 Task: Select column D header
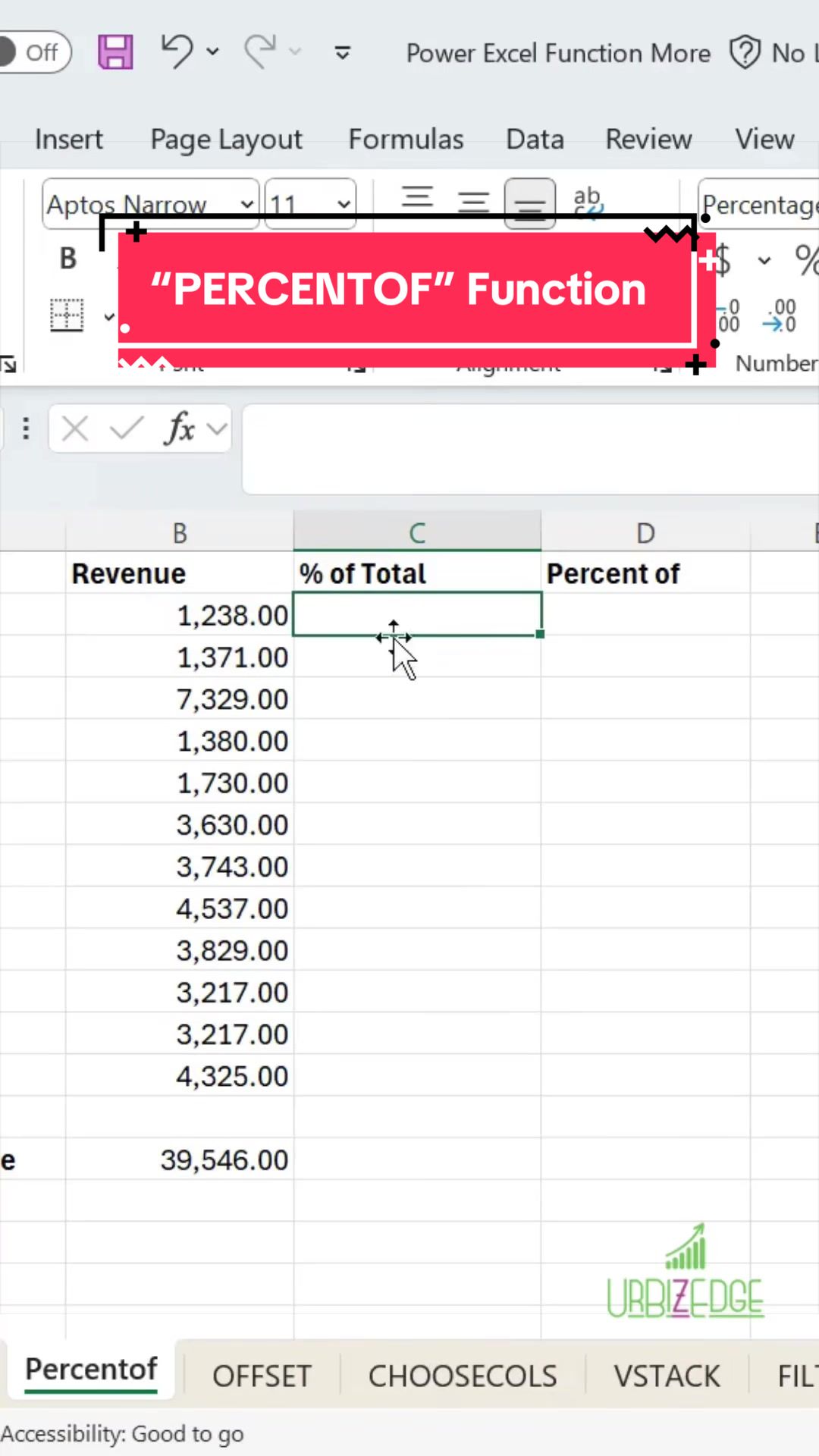(645, 533)
